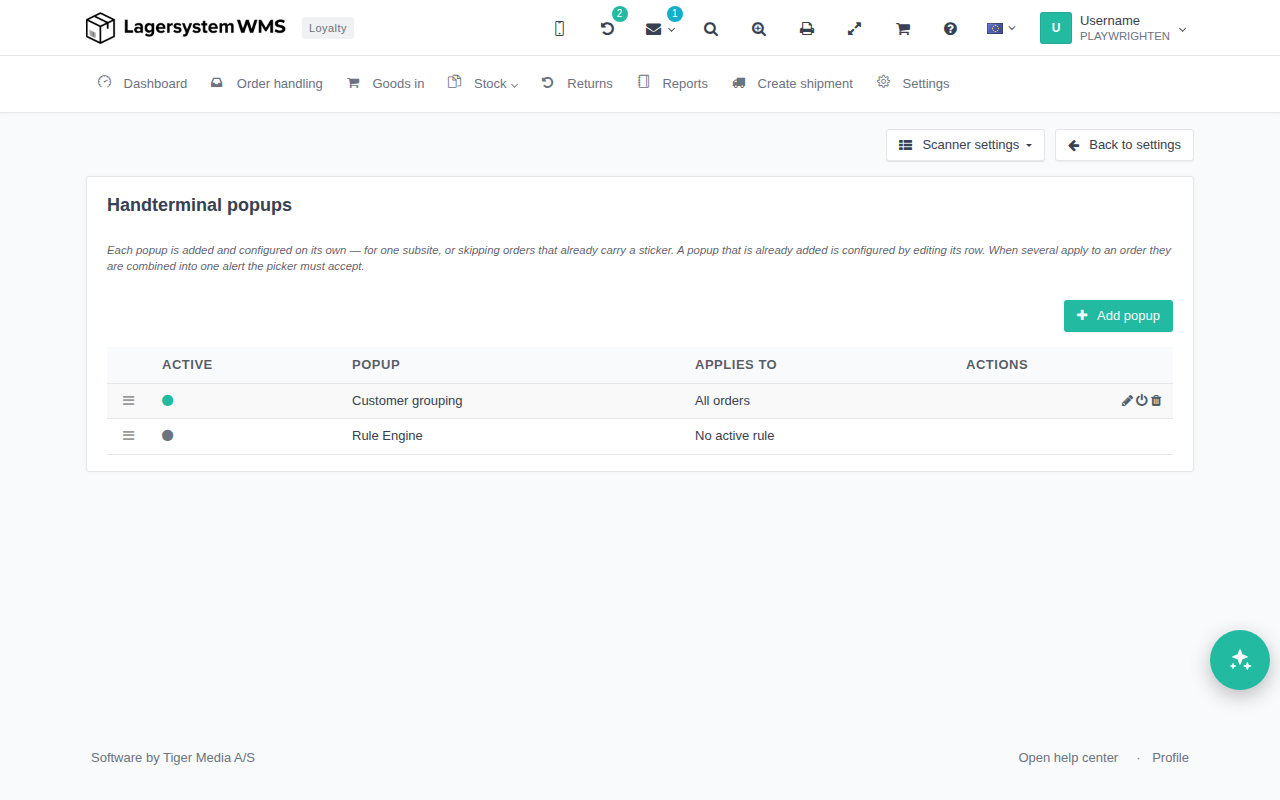The width and height of the screenshot is (1280, 800).
Task: Open the advanced search zoom-plus icon
Action: click(759, 29)
